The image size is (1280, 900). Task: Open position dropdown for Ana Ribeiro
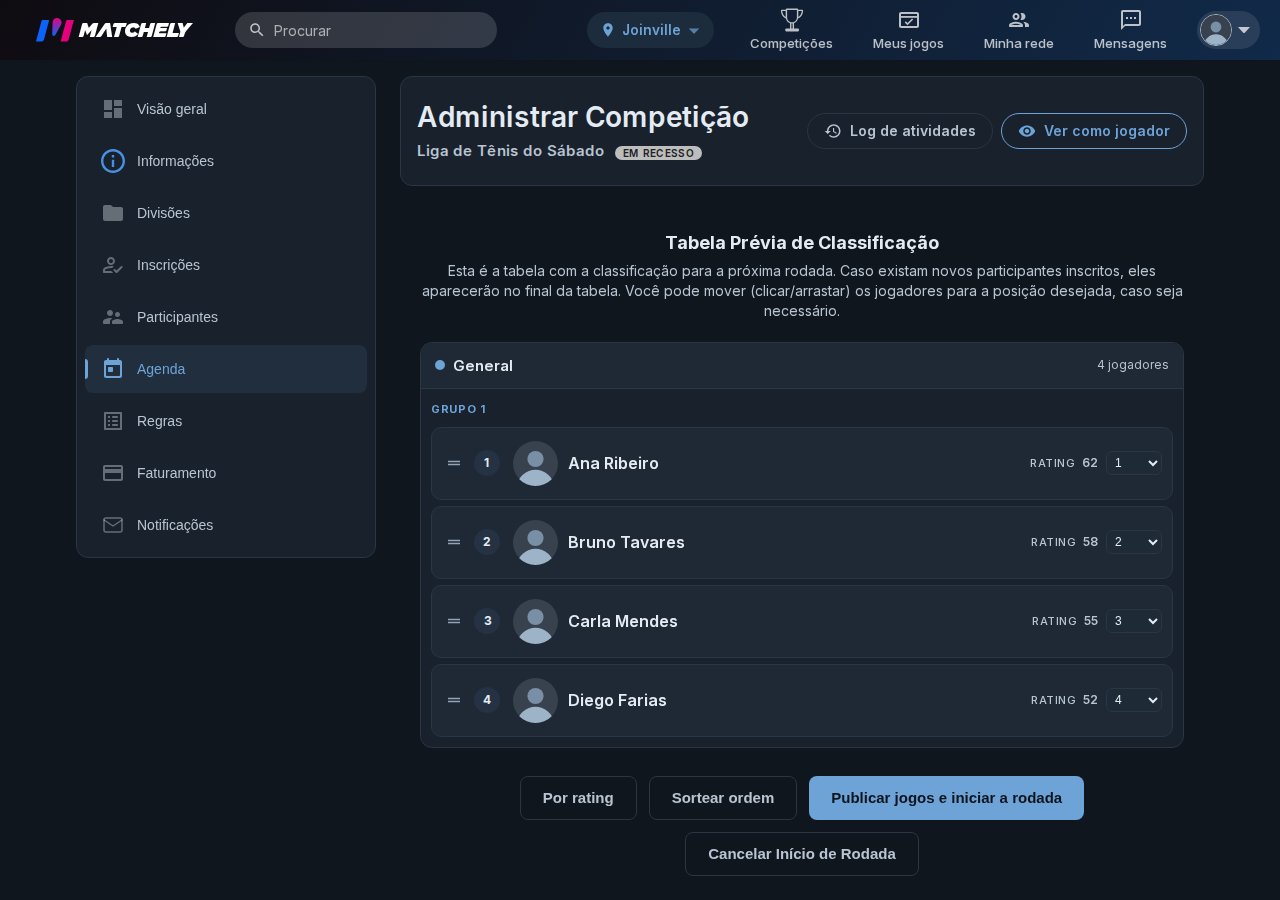[1134, 463]
